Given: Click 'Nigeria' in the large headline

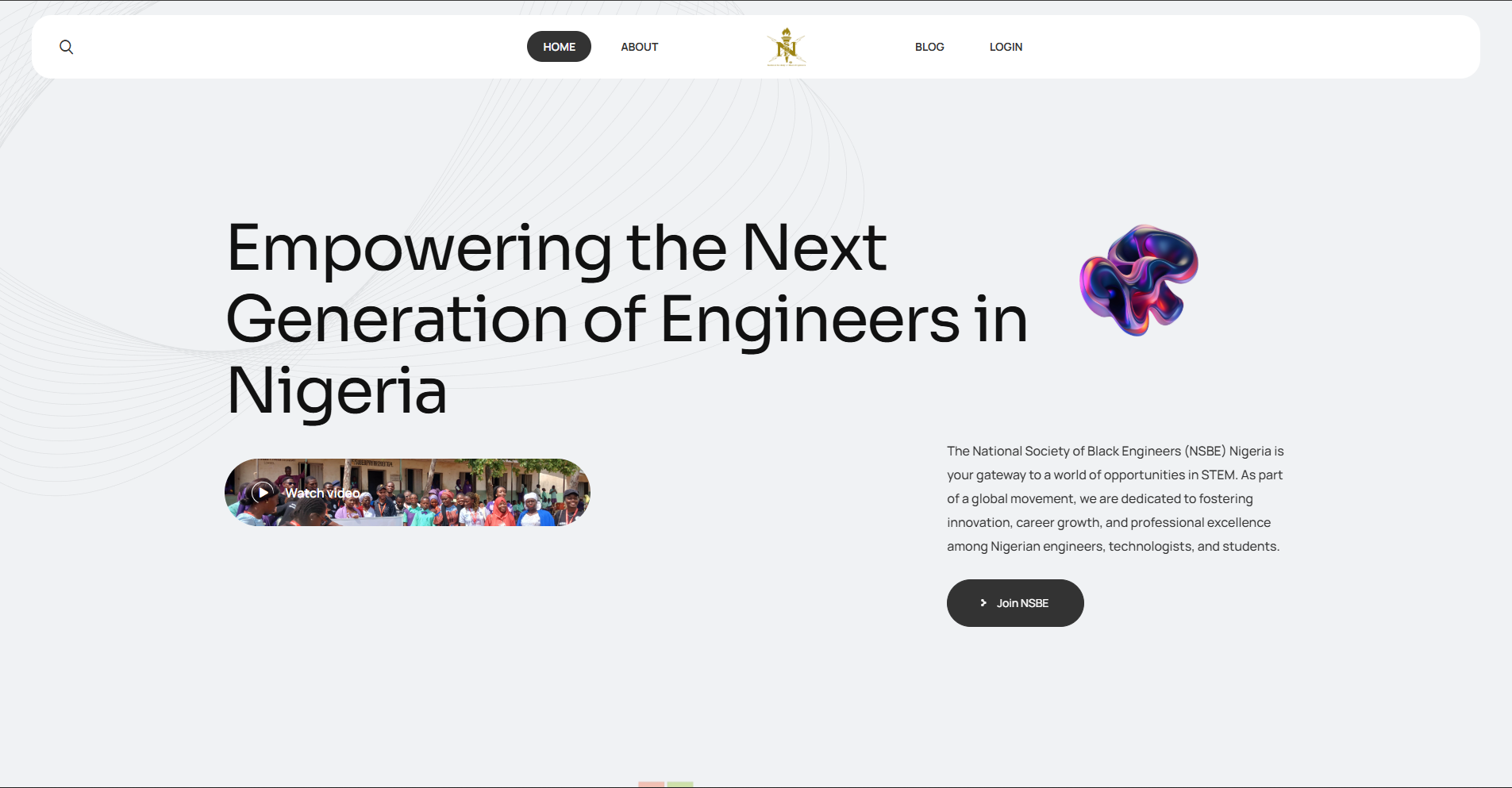Looking at the screenshot, I should (337, 390).
